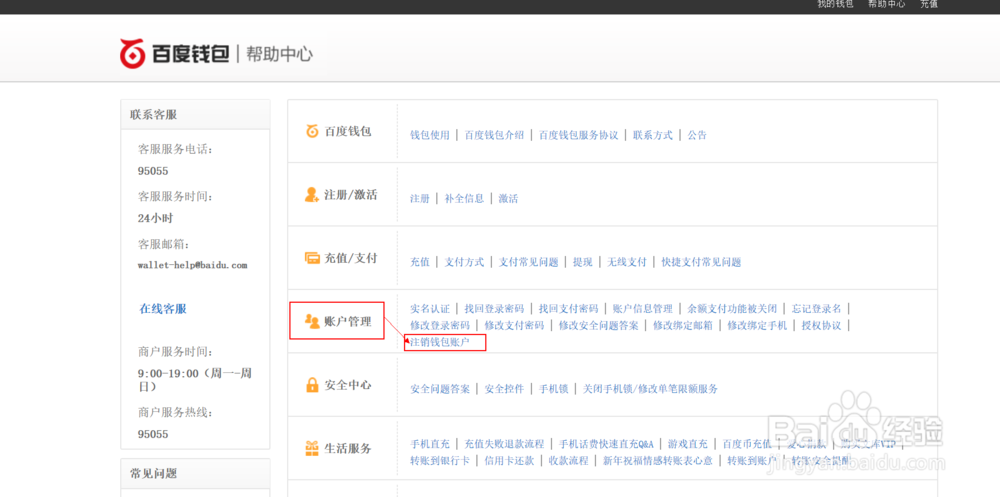Open the 新年祝福情感转账表心意 link
Image resolution: width=1000 pixels, height=497 pixels.
click(658, 461)
